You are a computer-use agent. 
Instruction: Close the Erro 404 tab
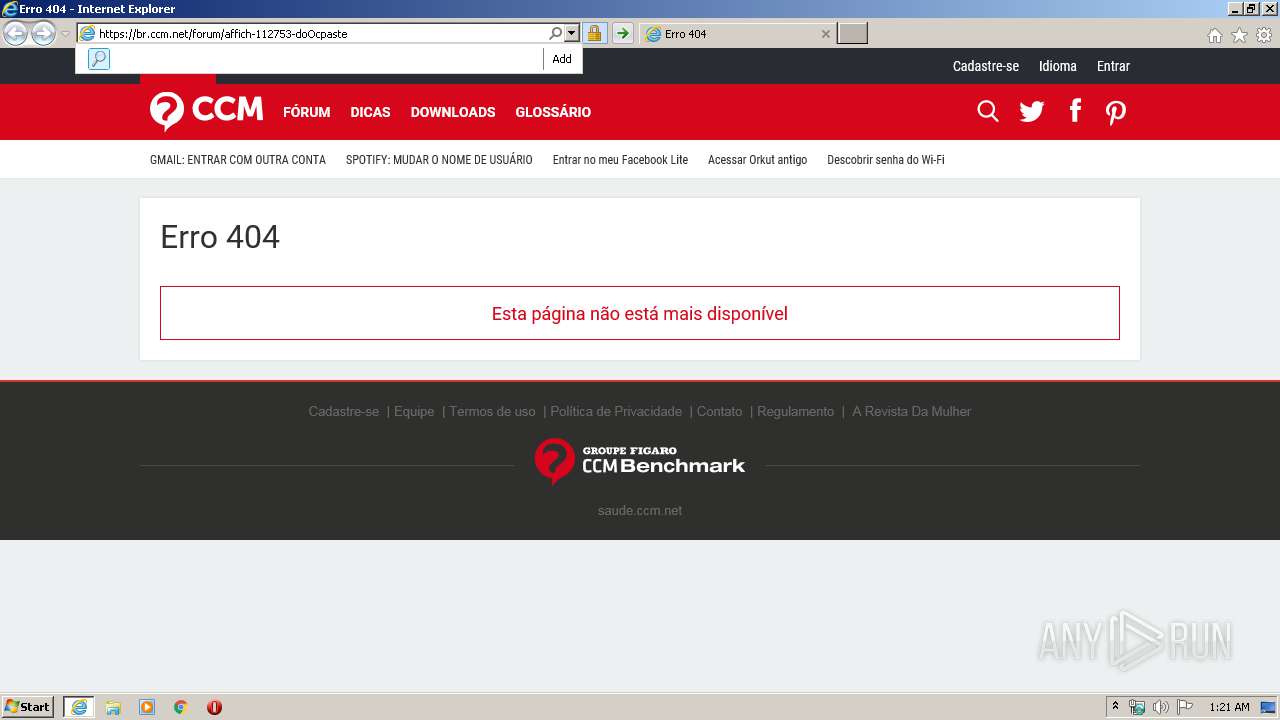[825, 34]
